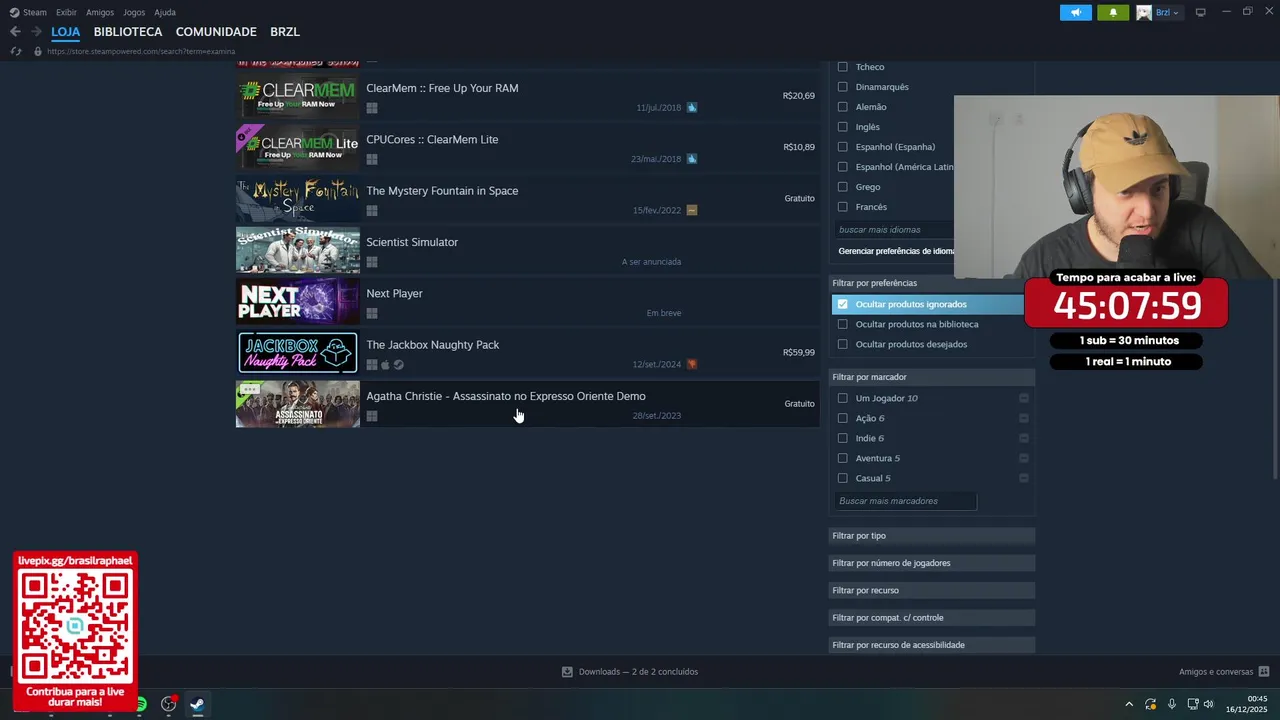This screenshot has width=1280, height=720.
Task: Click the forward navigation arrow
Action: point(36,32)
